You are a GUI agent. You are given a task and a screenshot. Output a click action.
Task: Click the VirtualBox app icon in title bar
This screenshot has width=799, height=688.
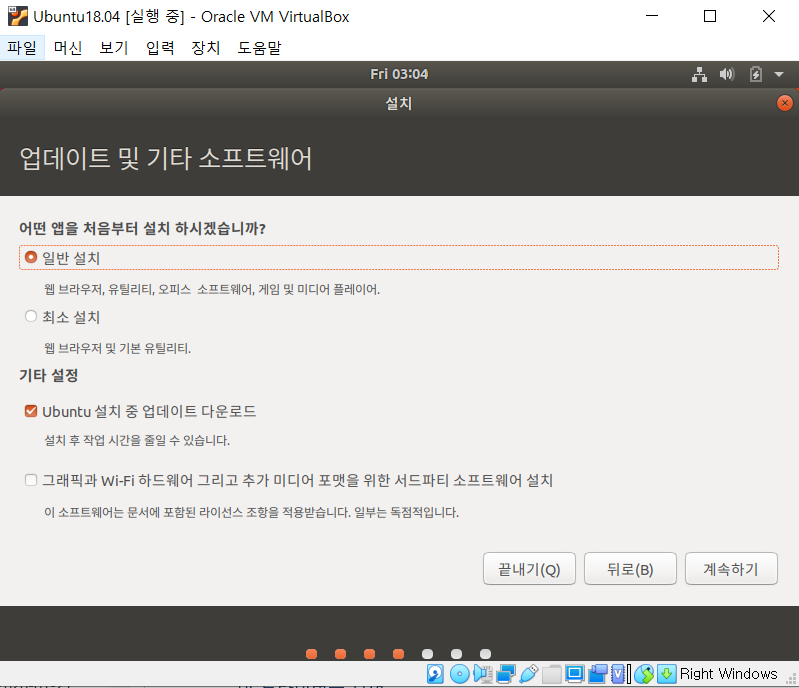pos(18,16)
